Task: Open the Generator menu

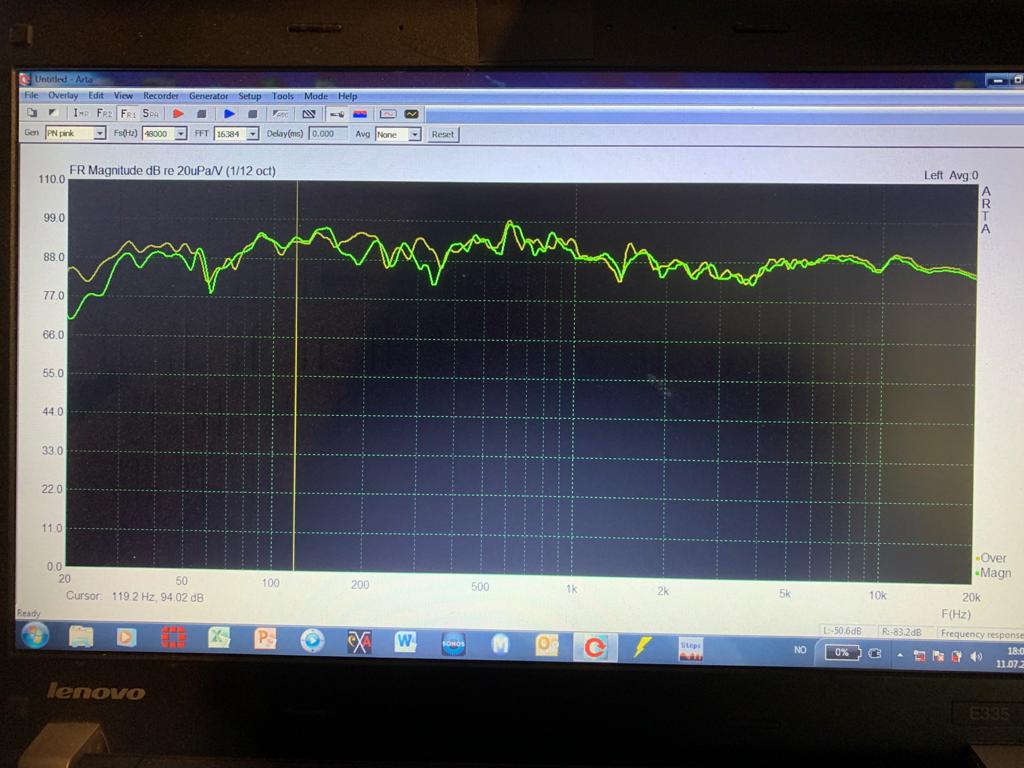Action: click(x=208, y=96)
